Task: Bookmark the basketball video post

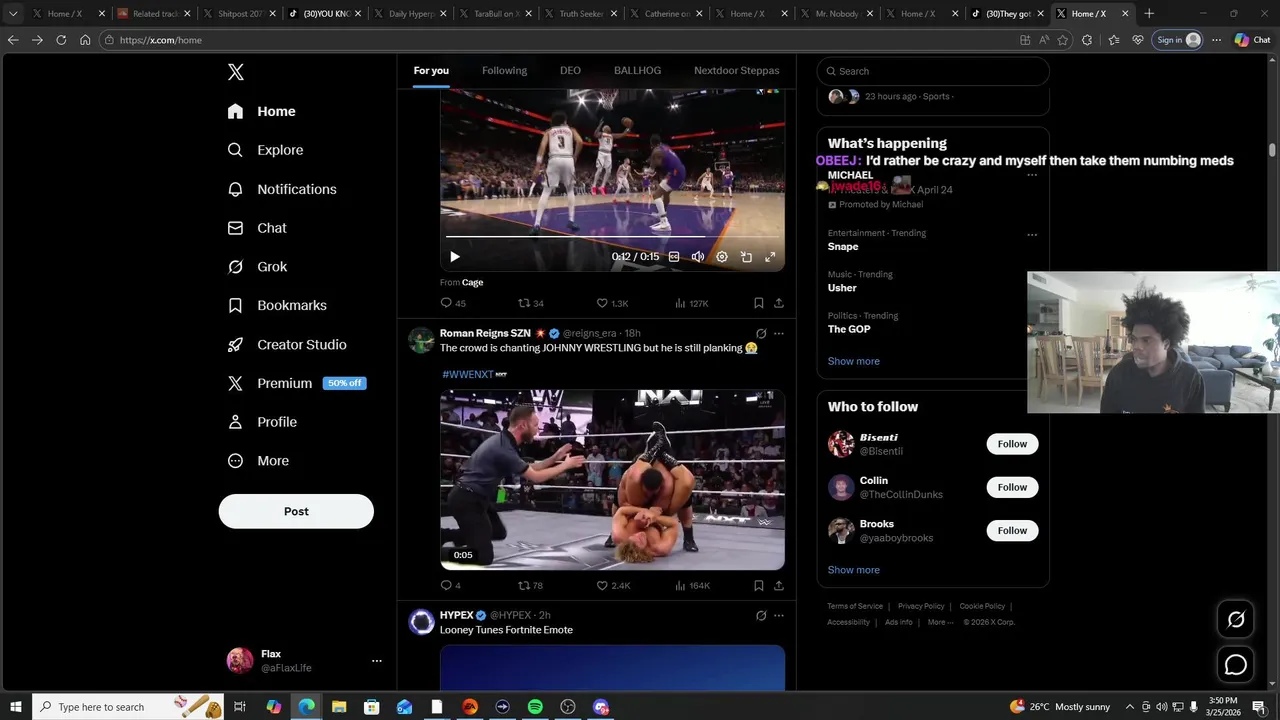Action: click(759, 303)
